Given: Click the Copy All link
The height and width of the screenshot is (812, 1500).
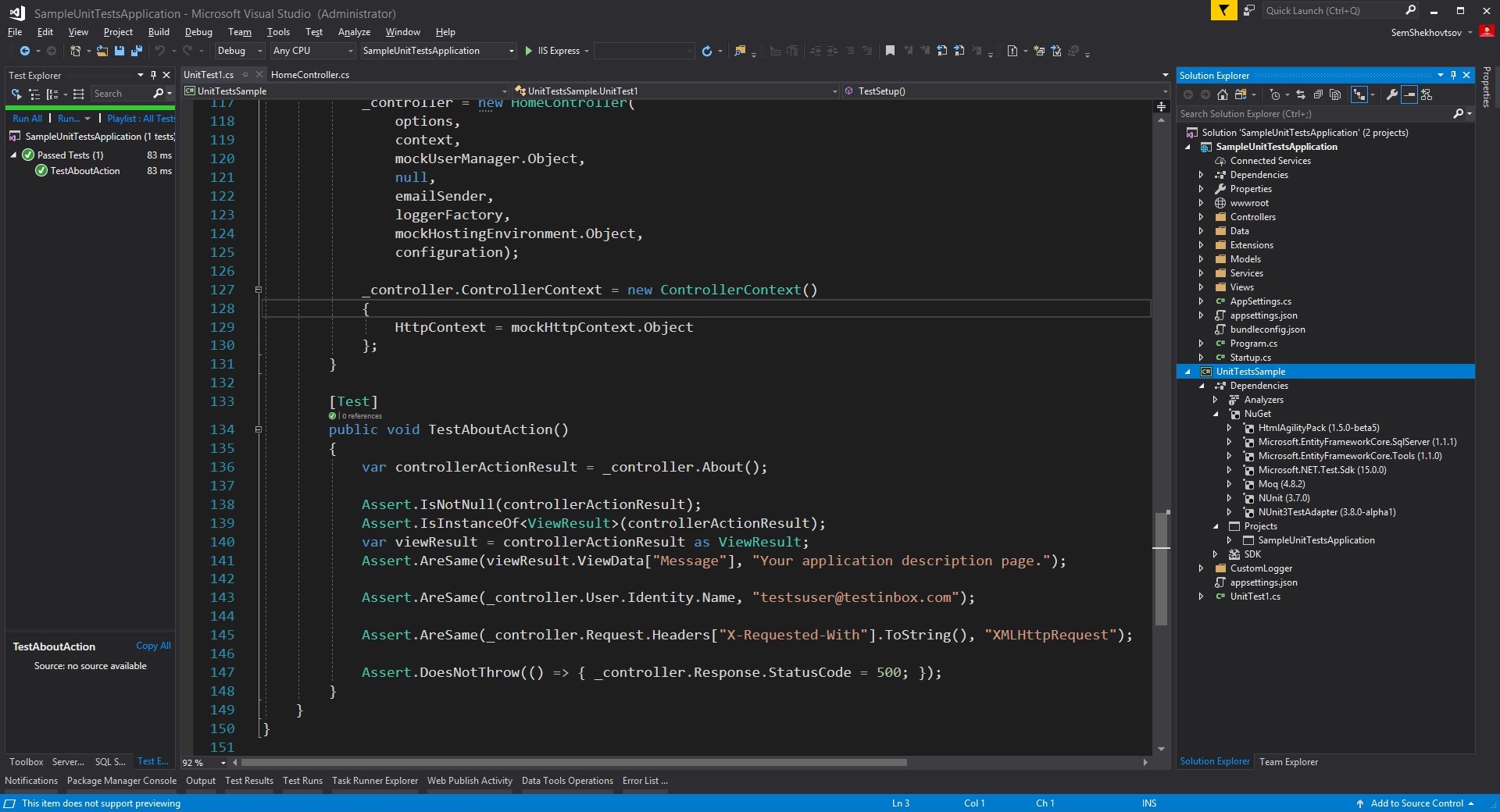Looking at the screenshot, I should click(x=153, y=646).
